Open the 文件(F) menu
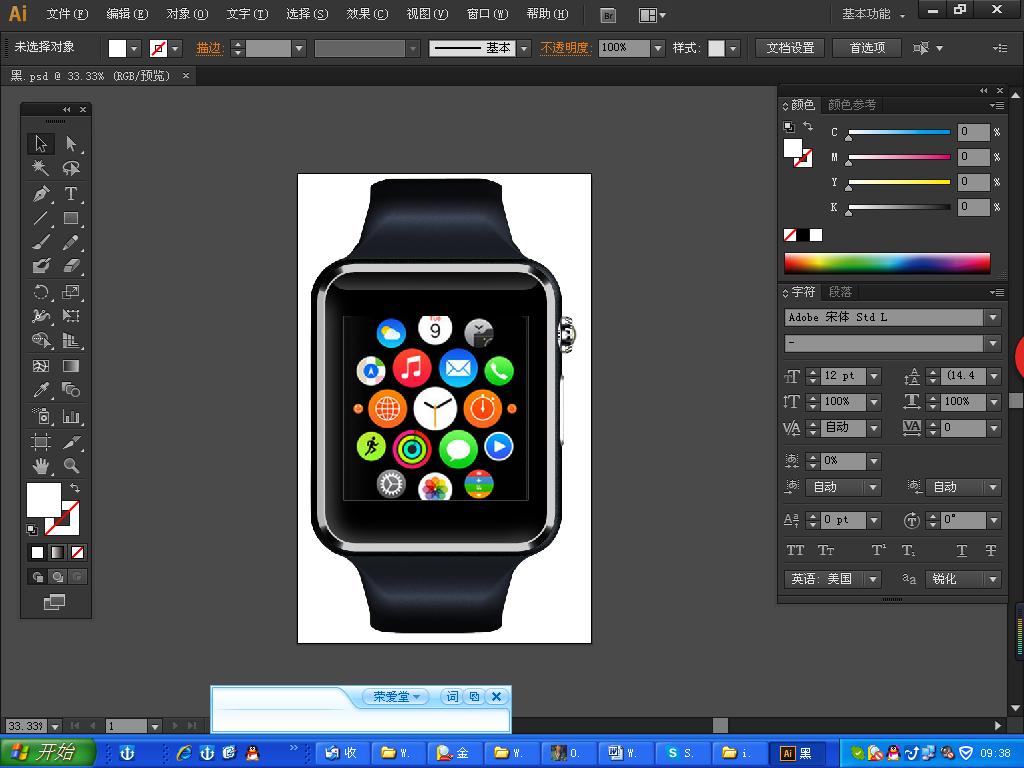Image resolution: width=1024 pixels, height=768 pixels. (x=67, y=14)
